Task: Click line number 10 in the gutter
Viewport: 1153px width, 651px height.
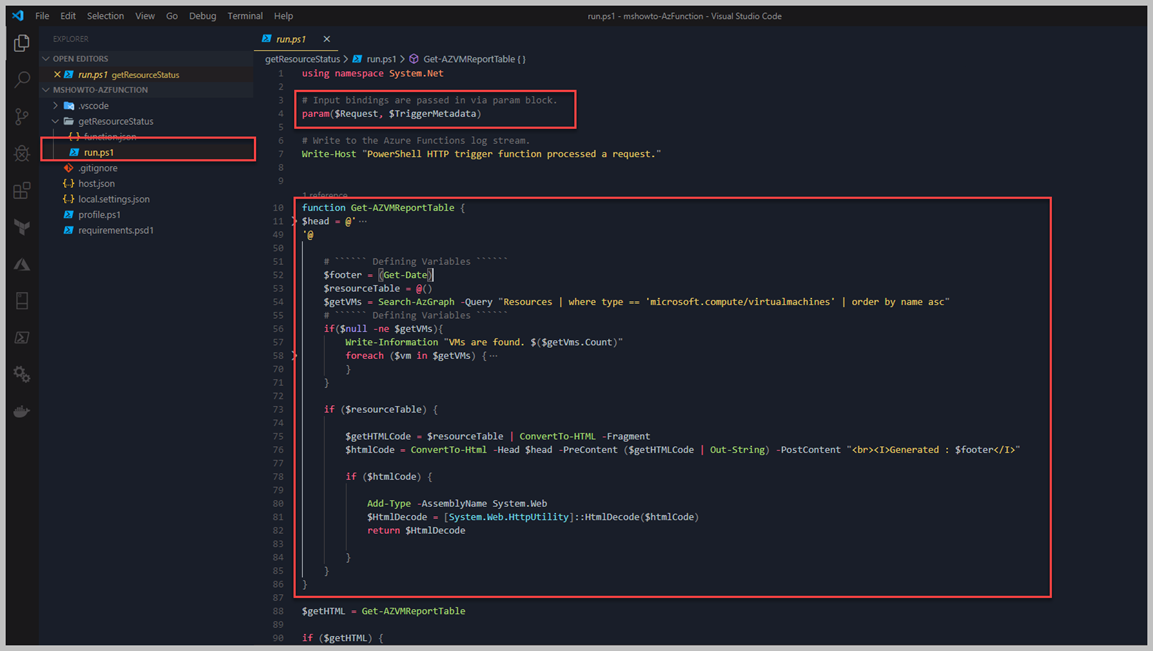Action: pyautogui.click(x=277, y=208)
